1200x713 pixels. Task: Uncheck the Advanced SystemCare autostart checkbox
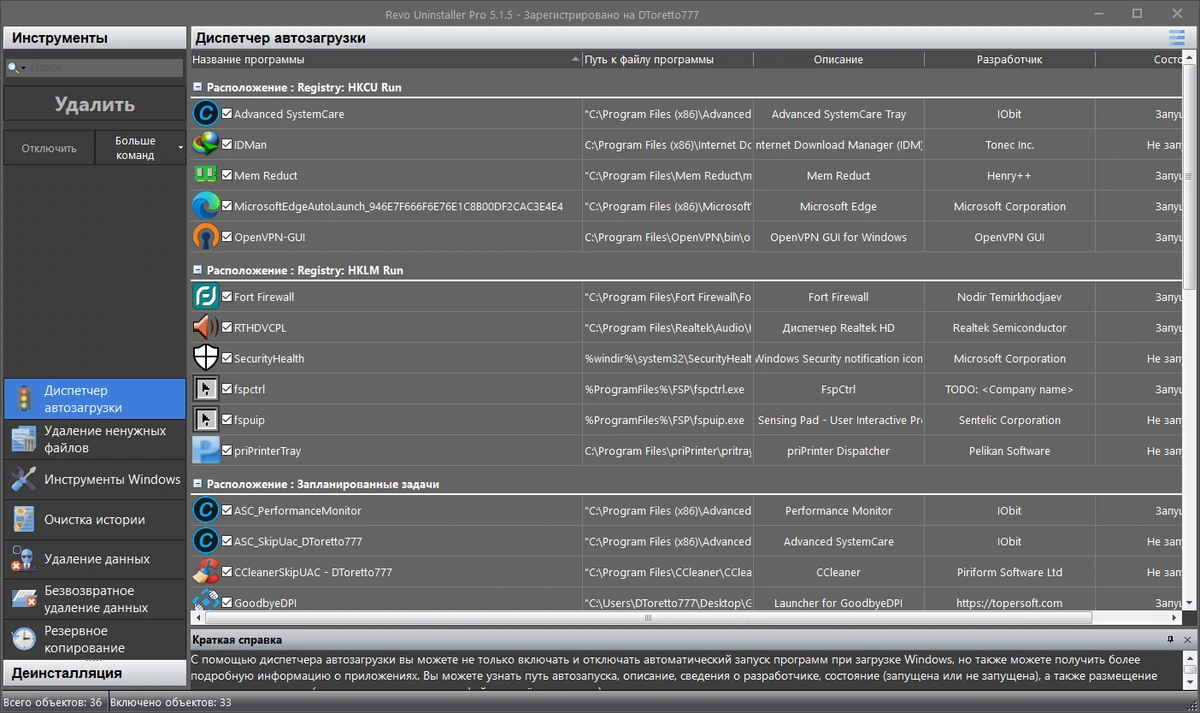click(227, 114)
